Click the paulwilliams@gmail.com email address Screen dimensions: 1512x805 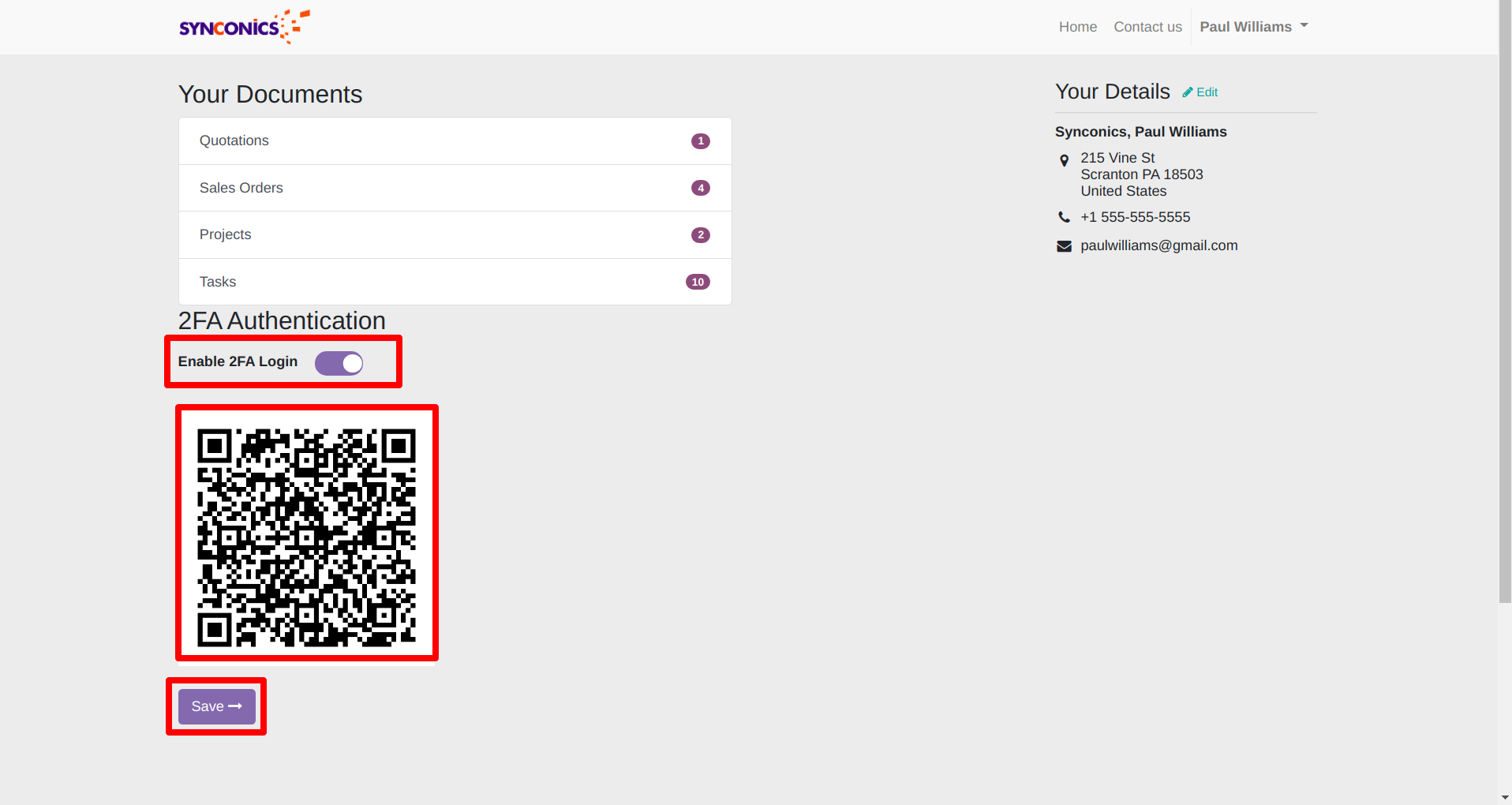pyautogui.click(x=1158, y=245)
